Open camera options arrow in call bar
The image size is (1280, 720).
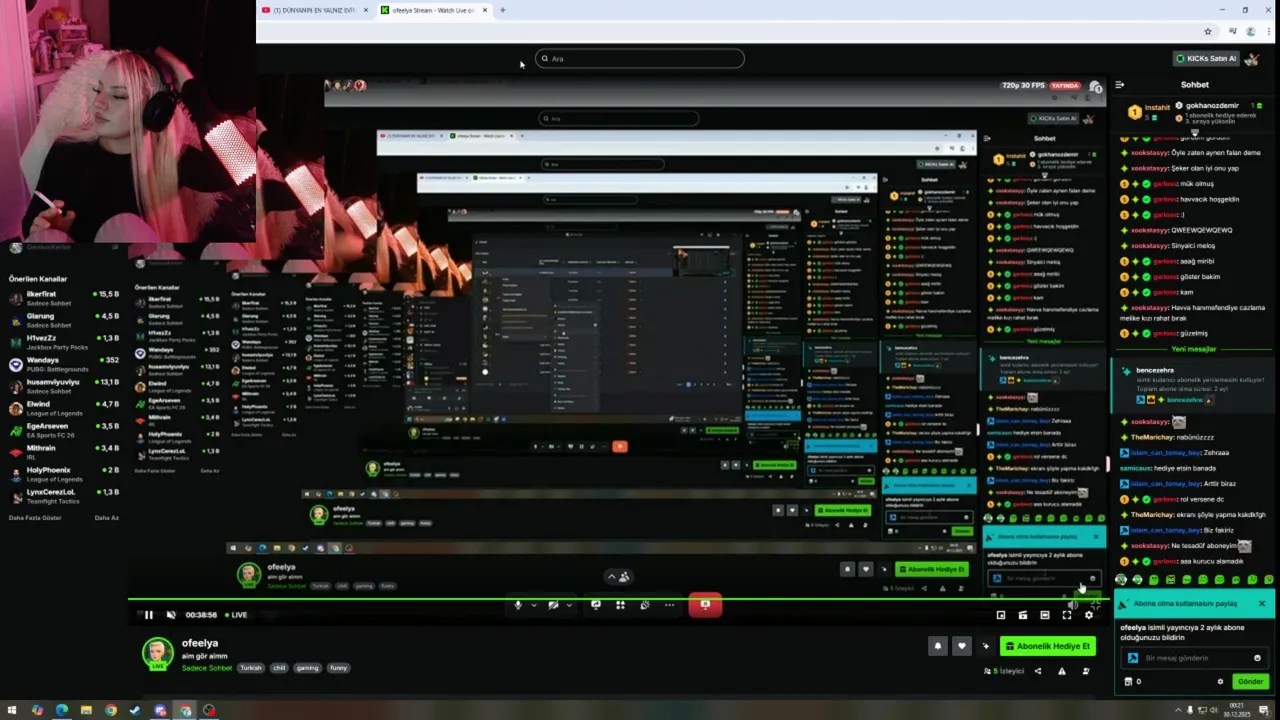pos(568,605)
